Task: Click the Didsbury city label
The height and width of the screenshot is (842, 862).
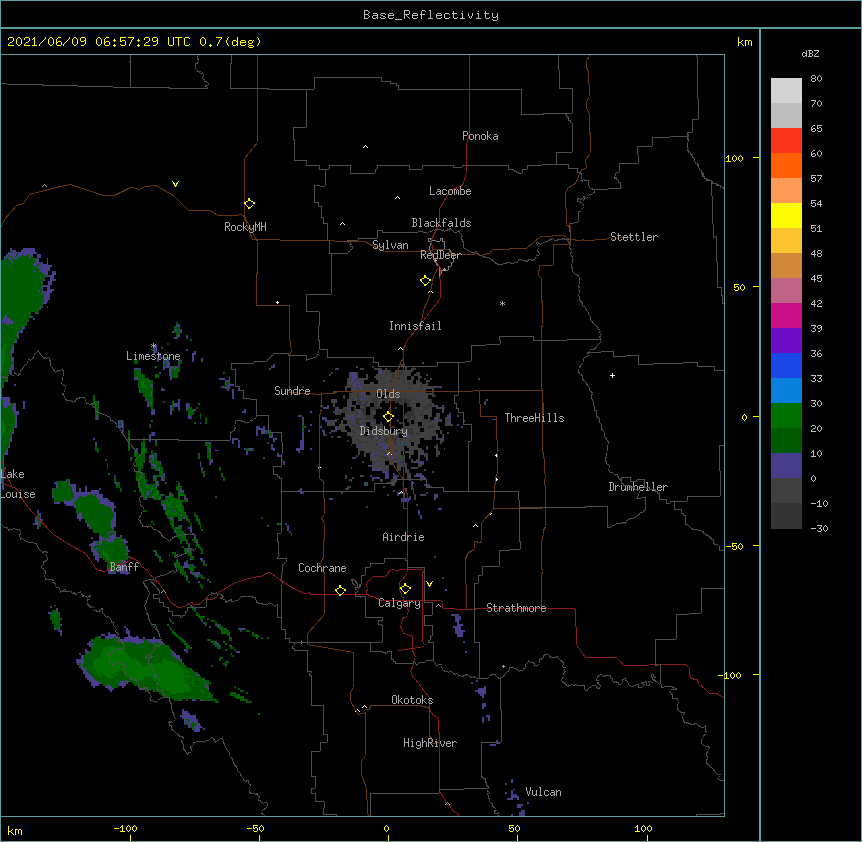Action: coord(384,431)
